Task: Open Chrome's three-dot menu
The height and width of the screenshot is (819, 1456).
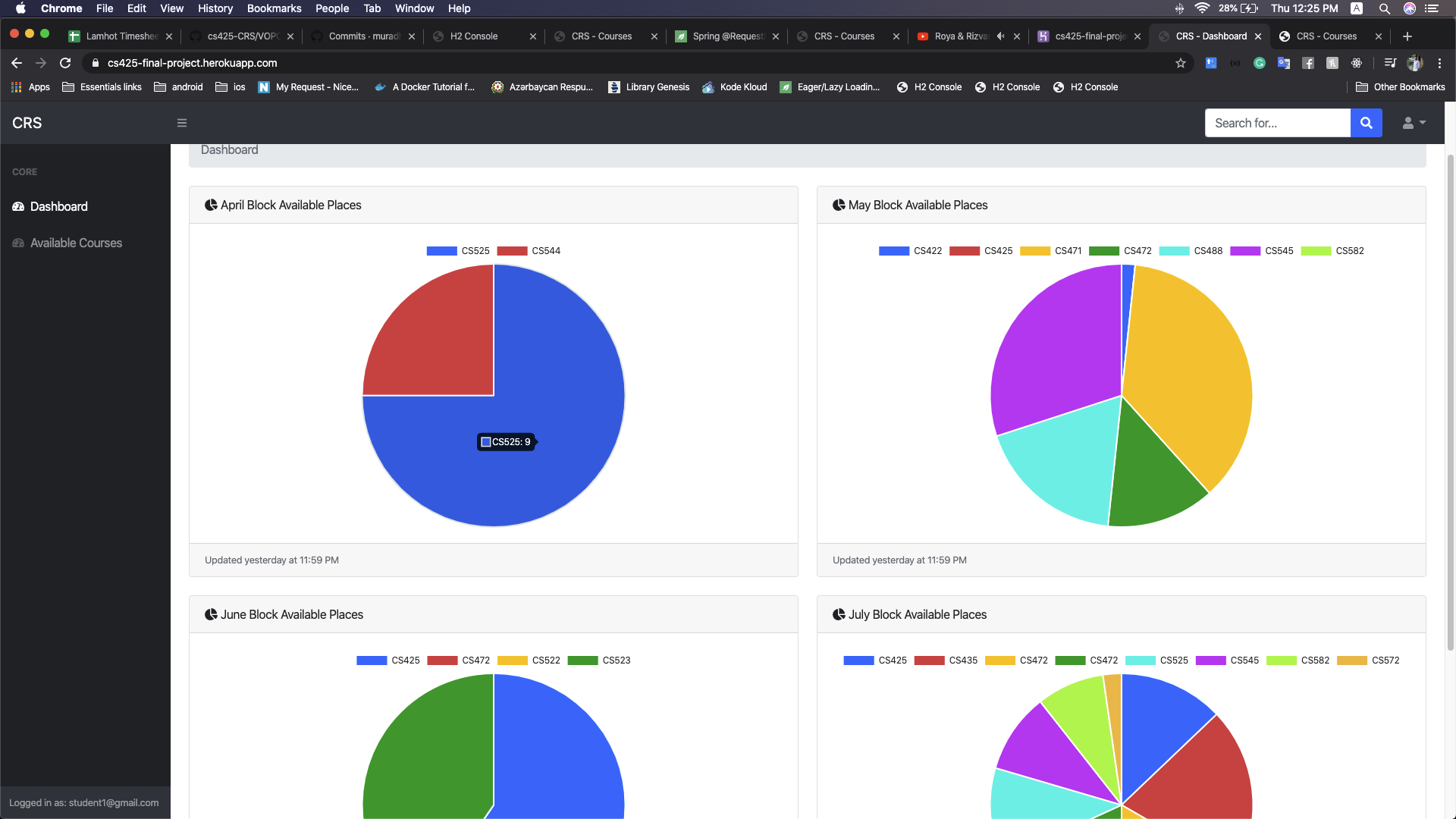Action: click(1439, 63)
